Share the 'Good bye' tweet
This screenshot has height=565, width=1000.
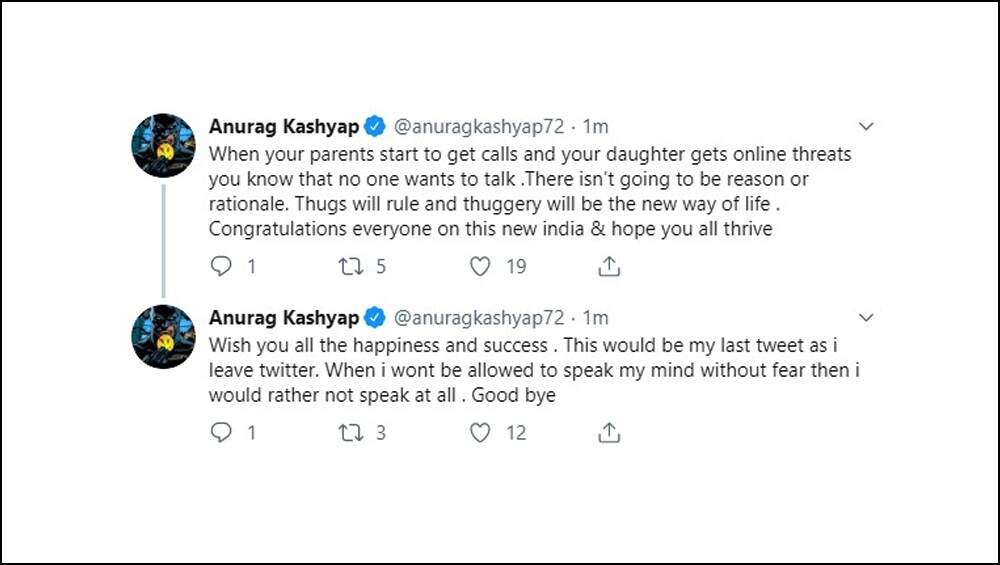609,433
